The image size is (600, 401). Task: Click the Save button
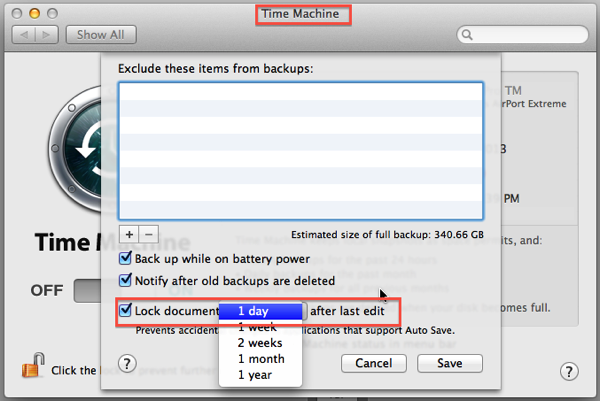450,363
